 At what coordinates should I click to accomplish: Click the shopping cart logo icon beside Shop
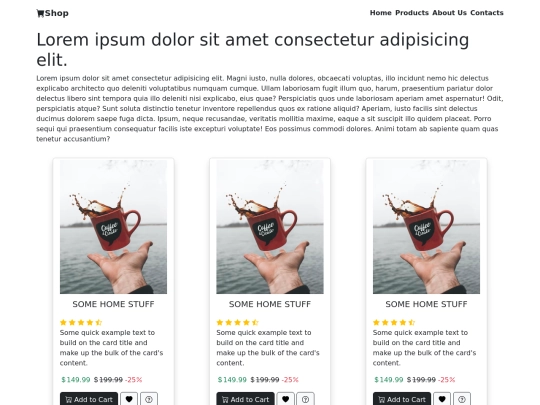(40, 13)
